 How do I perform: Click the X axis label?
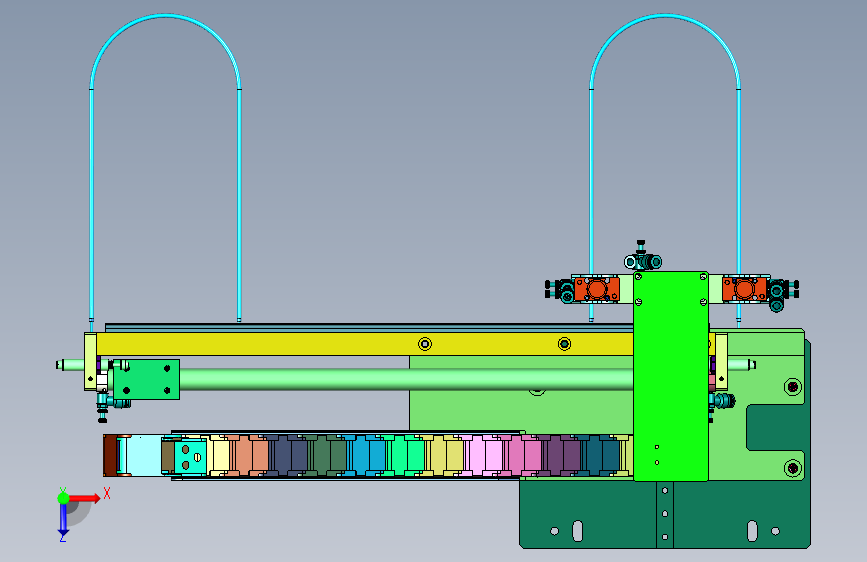107,493
